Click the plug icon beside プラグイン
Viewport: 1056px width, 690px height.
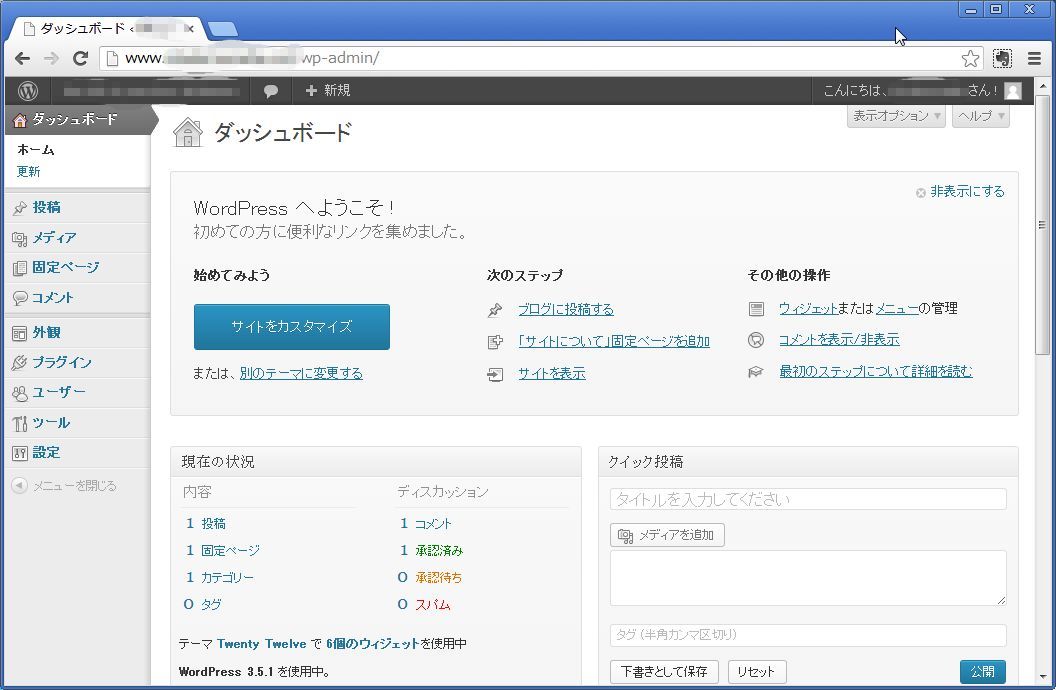click(20, 363)
